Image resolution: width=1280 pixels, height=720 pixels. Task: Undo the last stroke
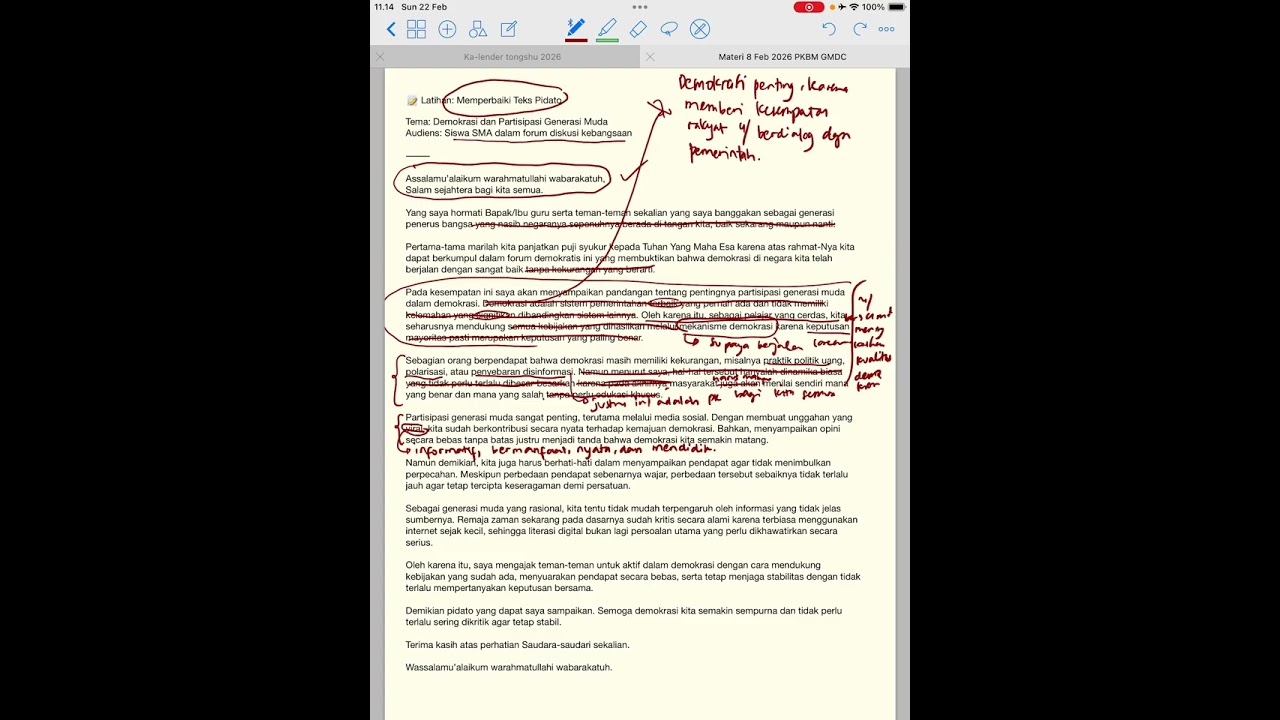click(829, 29)
